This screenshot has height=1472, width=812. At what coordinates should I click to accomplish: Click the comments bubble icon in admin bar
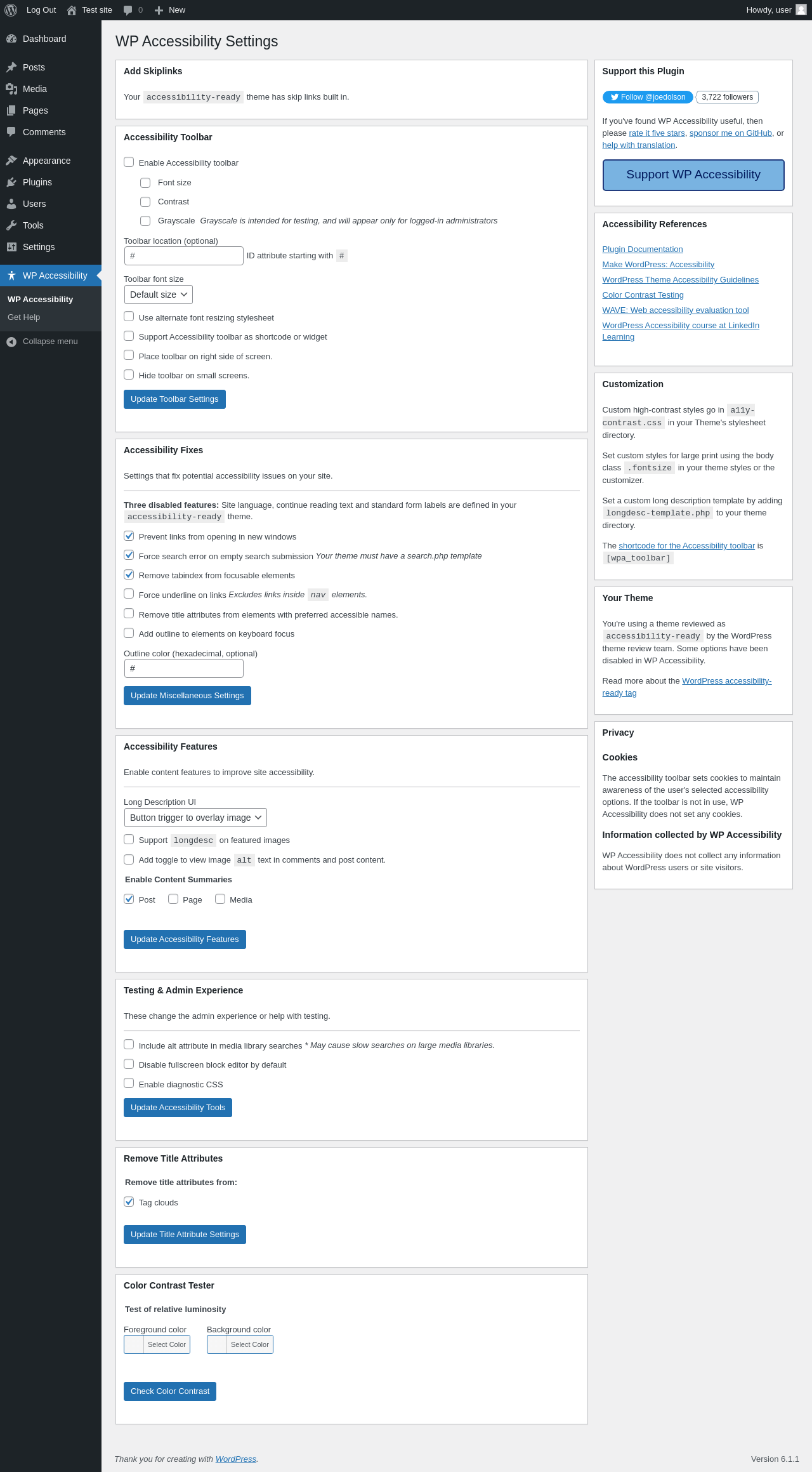pyautogui.click(x=128, y=10)
